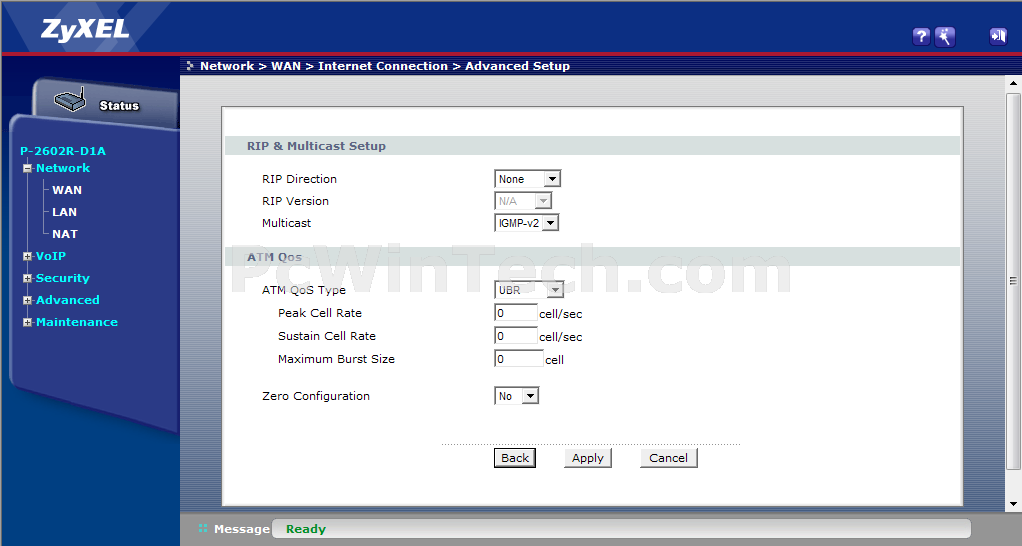Viewport: 1022px width, 546px height.
Task: Open the Security menu
Action: click(x=63, y=278)
